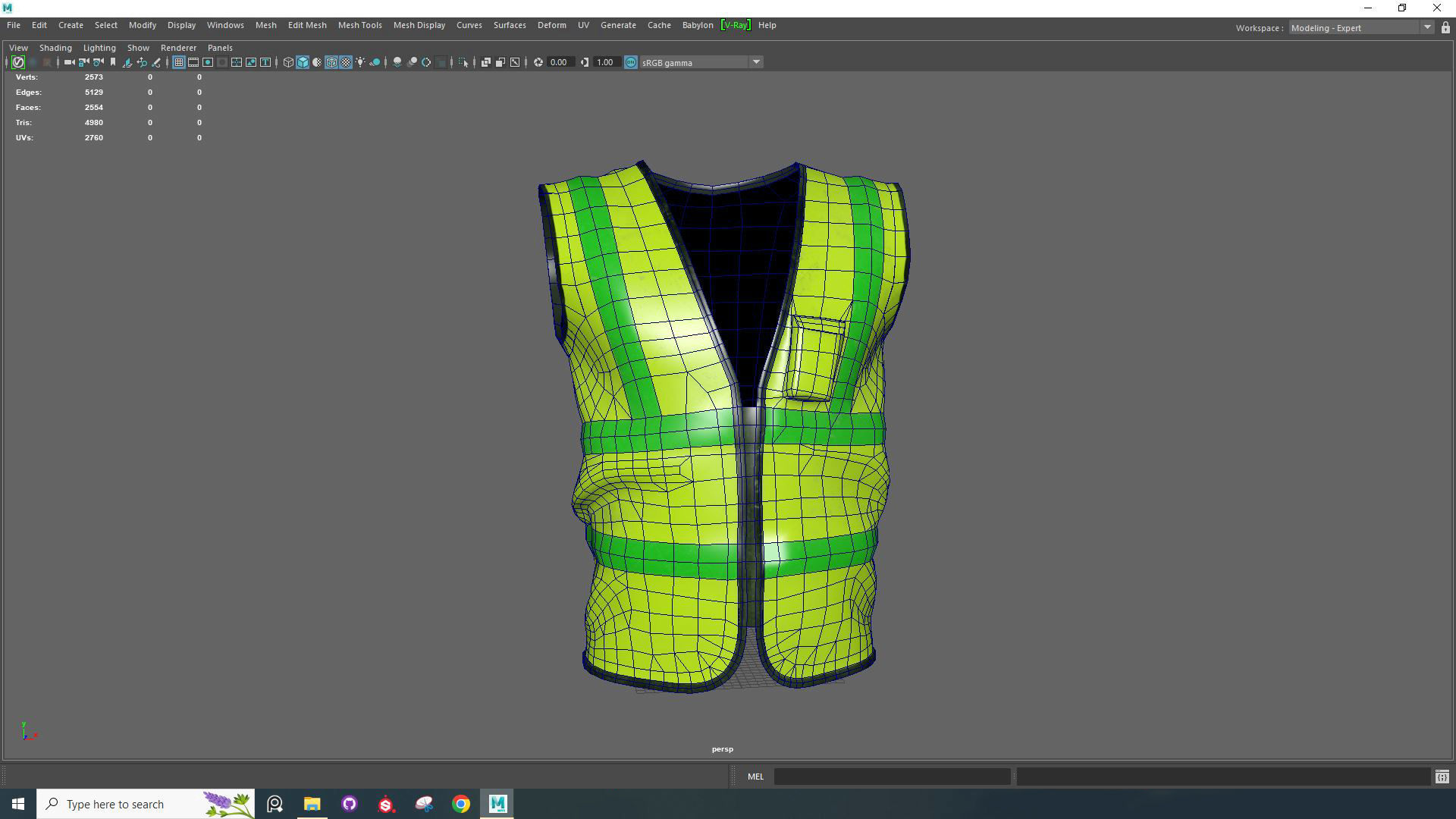1456x819 pixels.
Task: Toggle wireframe on shaded display
Action: click(x=331, y=62)
